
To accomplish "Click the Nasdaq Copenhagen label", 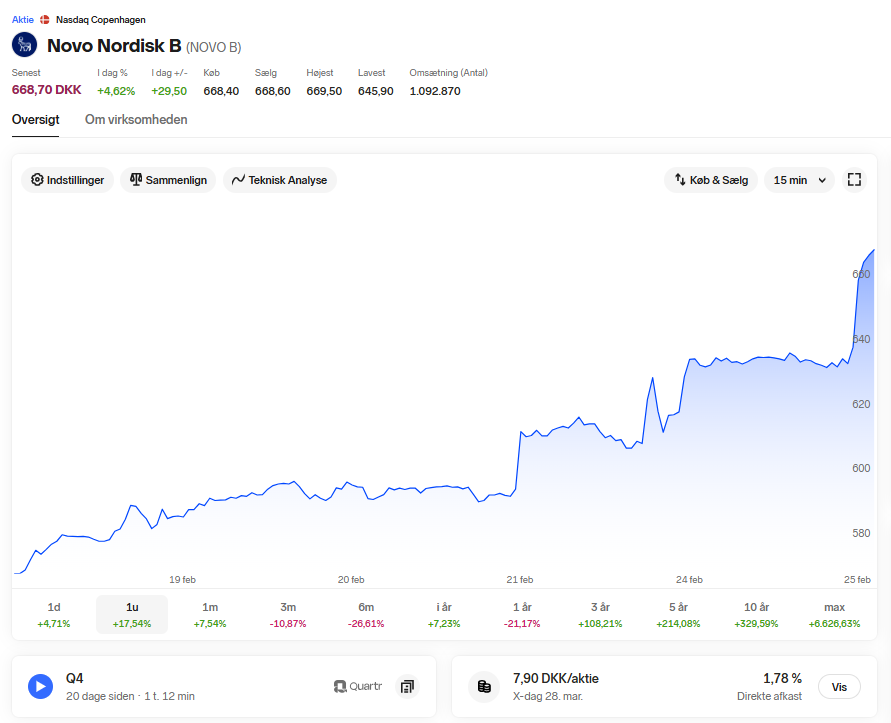I will coord(101,20).
